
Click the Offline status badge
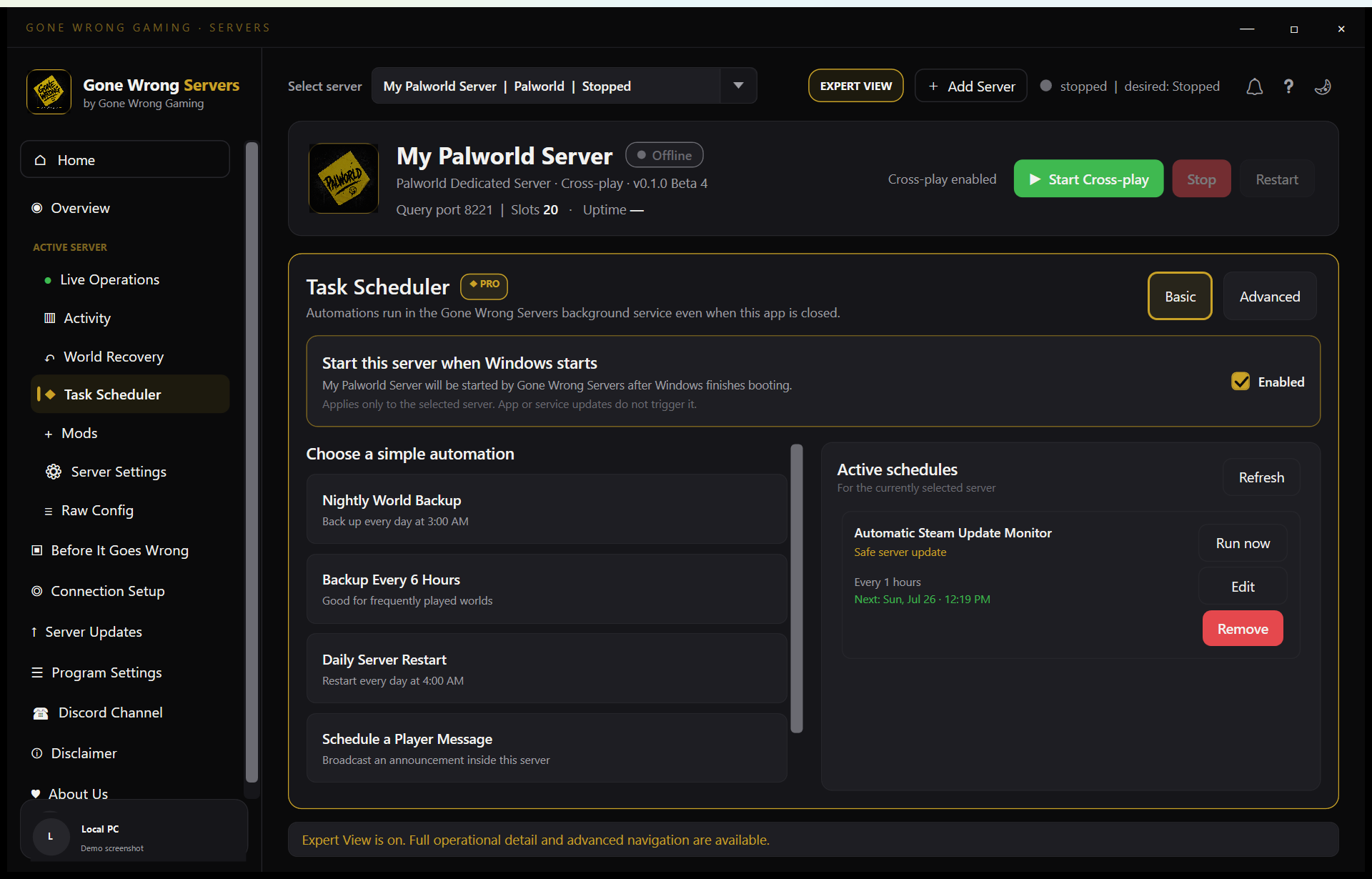tap(664, 155)
